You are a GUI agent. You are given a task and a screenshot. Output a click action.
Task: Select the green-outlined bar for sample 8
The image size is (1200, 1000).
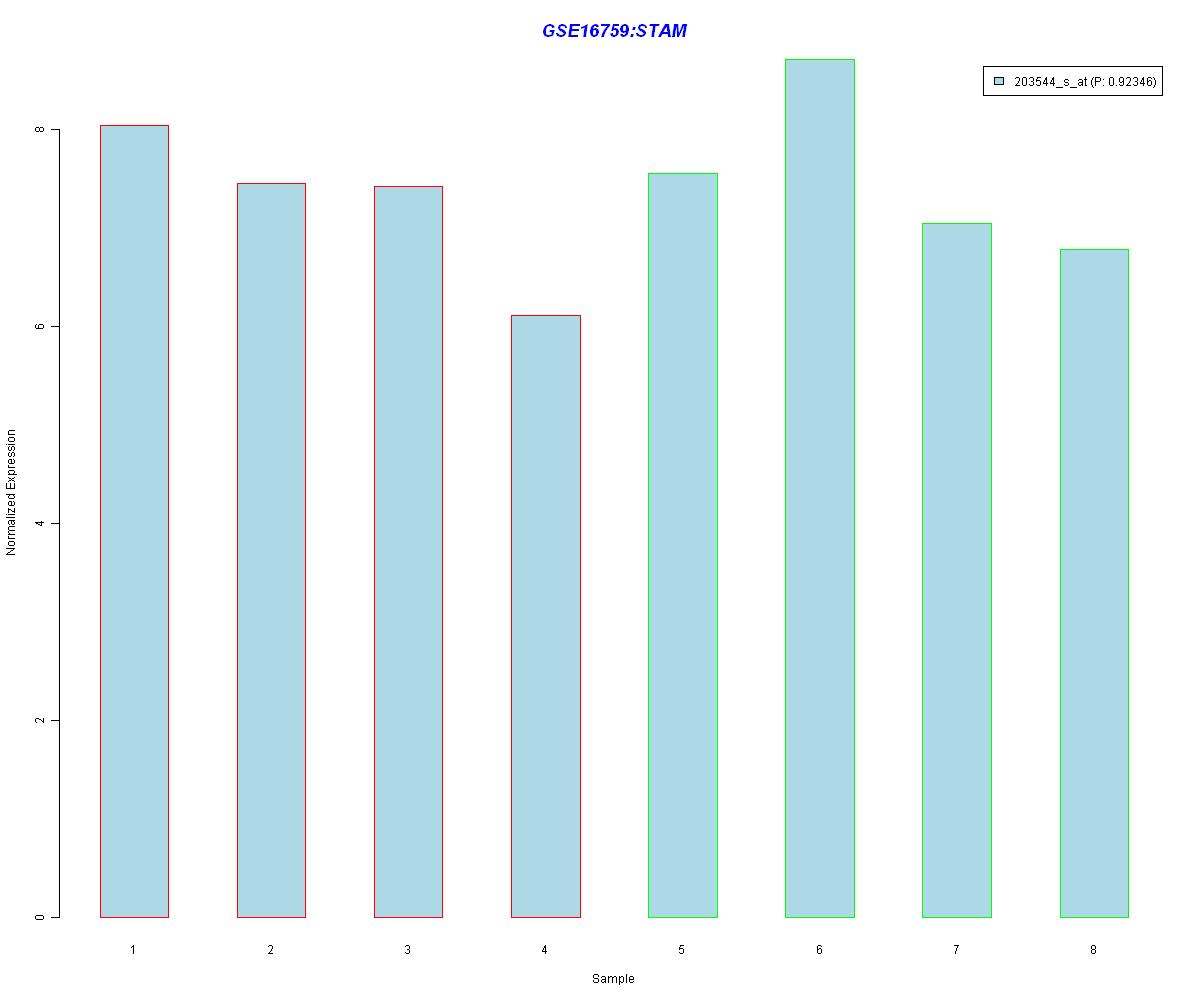1094,583
